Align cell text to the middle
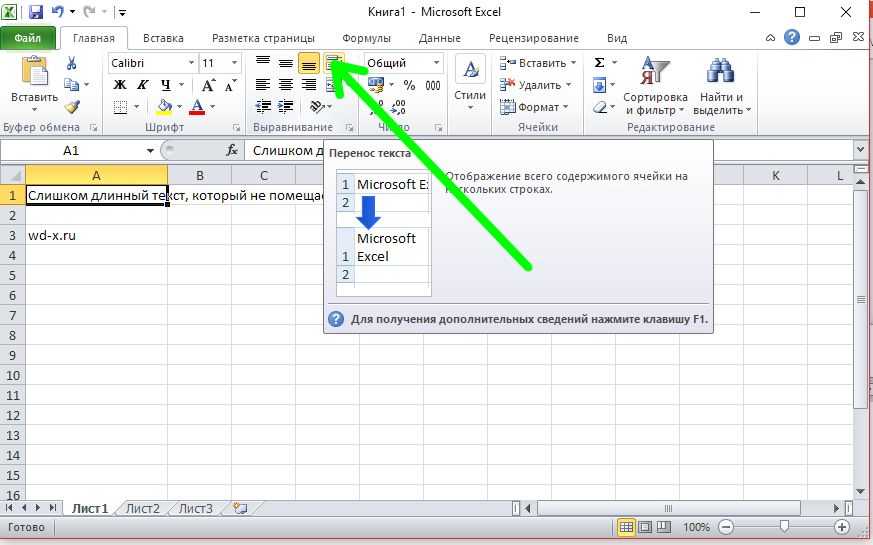Viewport: 873px width, 545px height. pyautogui.click(x=286, y=63)
